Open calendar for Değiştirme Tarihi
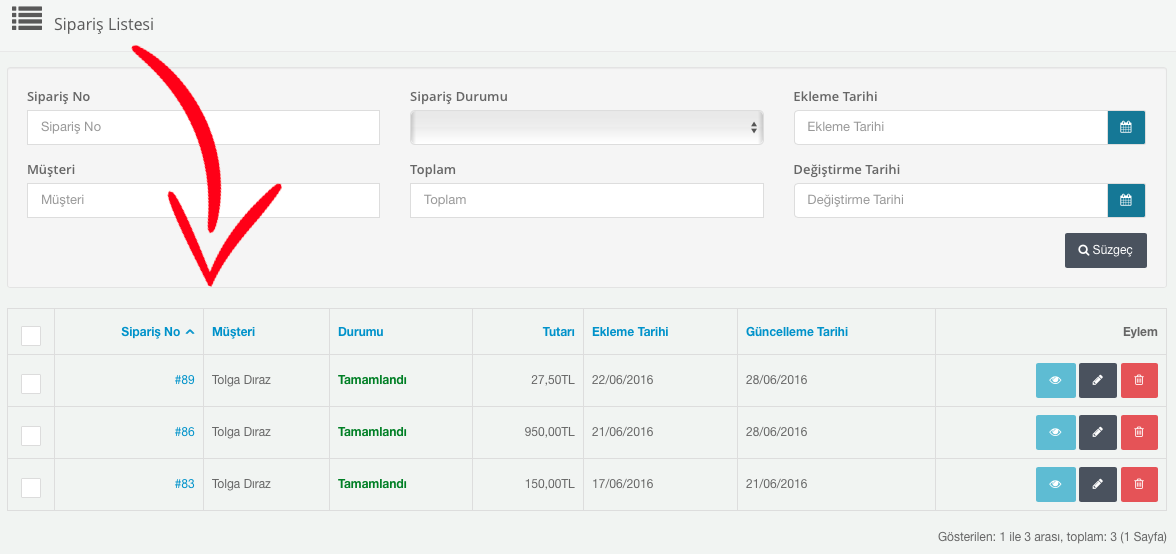Screen dimensions: 1176x554 [1126, 200]
